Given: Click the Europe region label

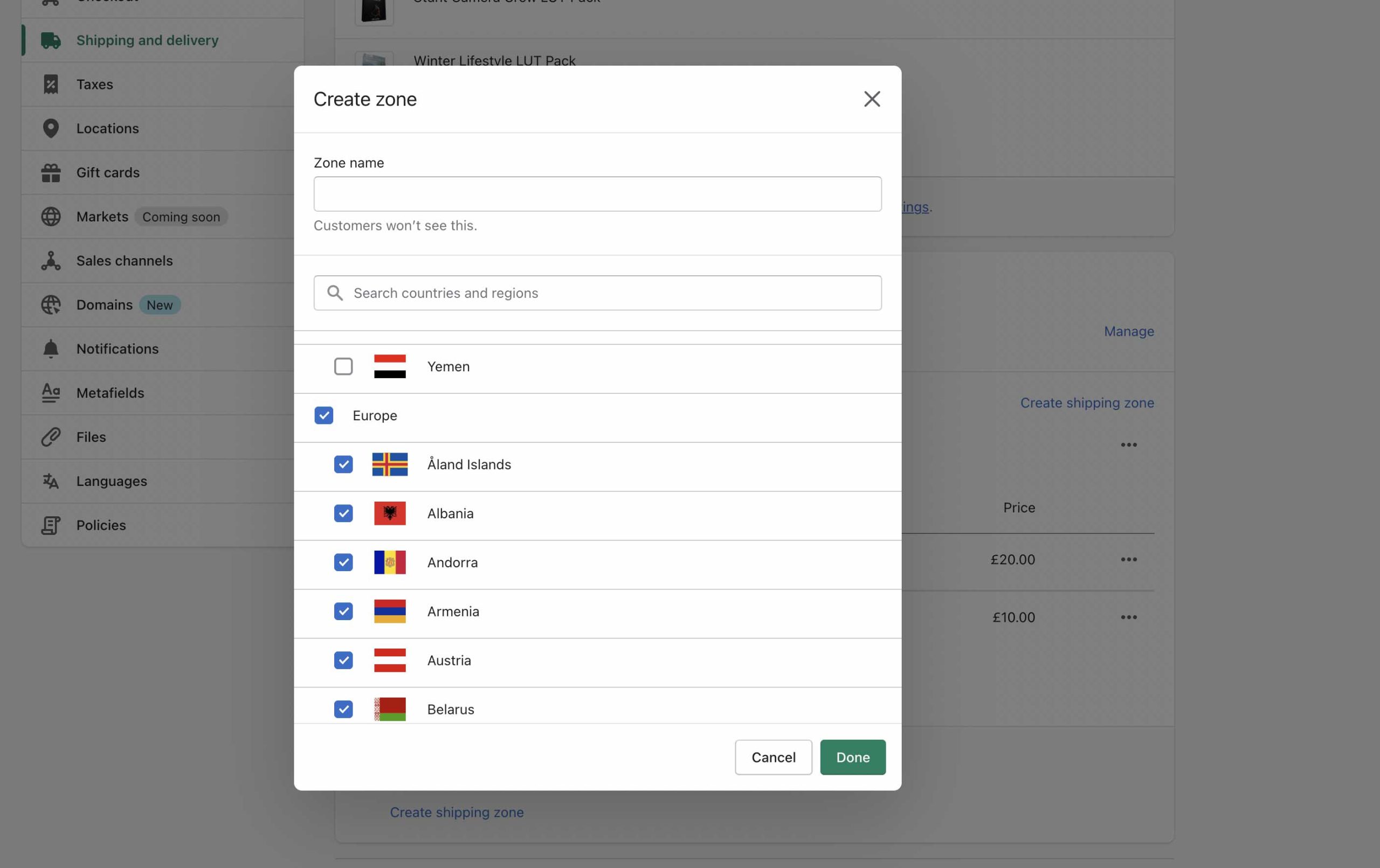Looking at the screenshot, I should point(374,415).
